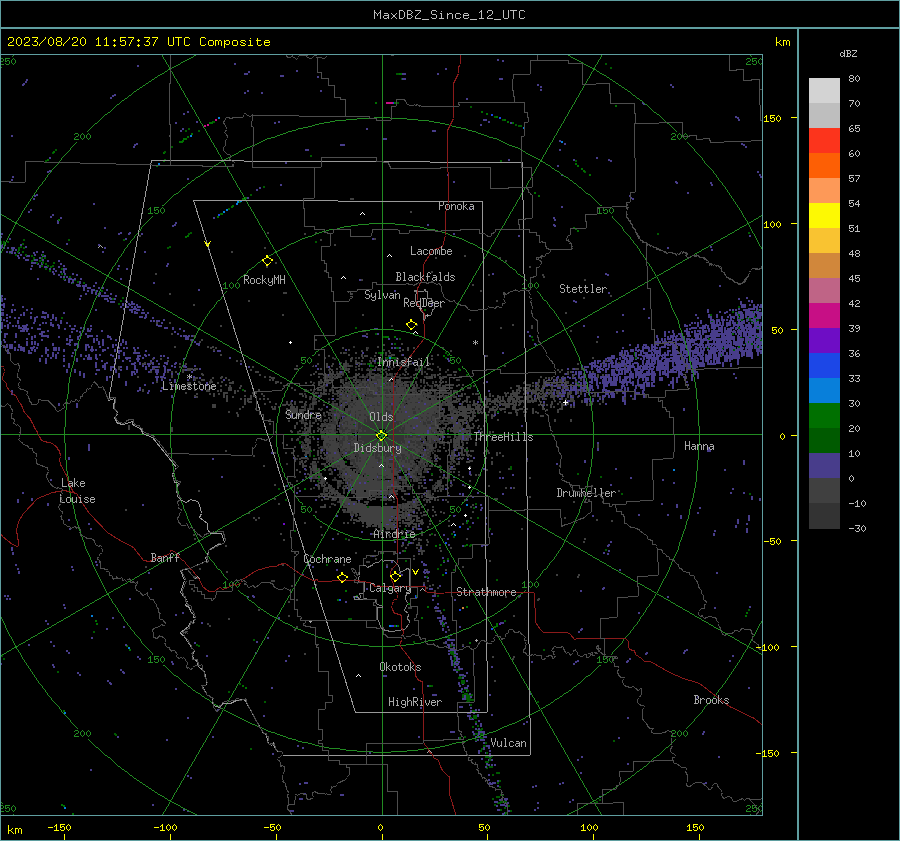Select the indigo 0–10 dBZ legend swatch

pos(824,466)
